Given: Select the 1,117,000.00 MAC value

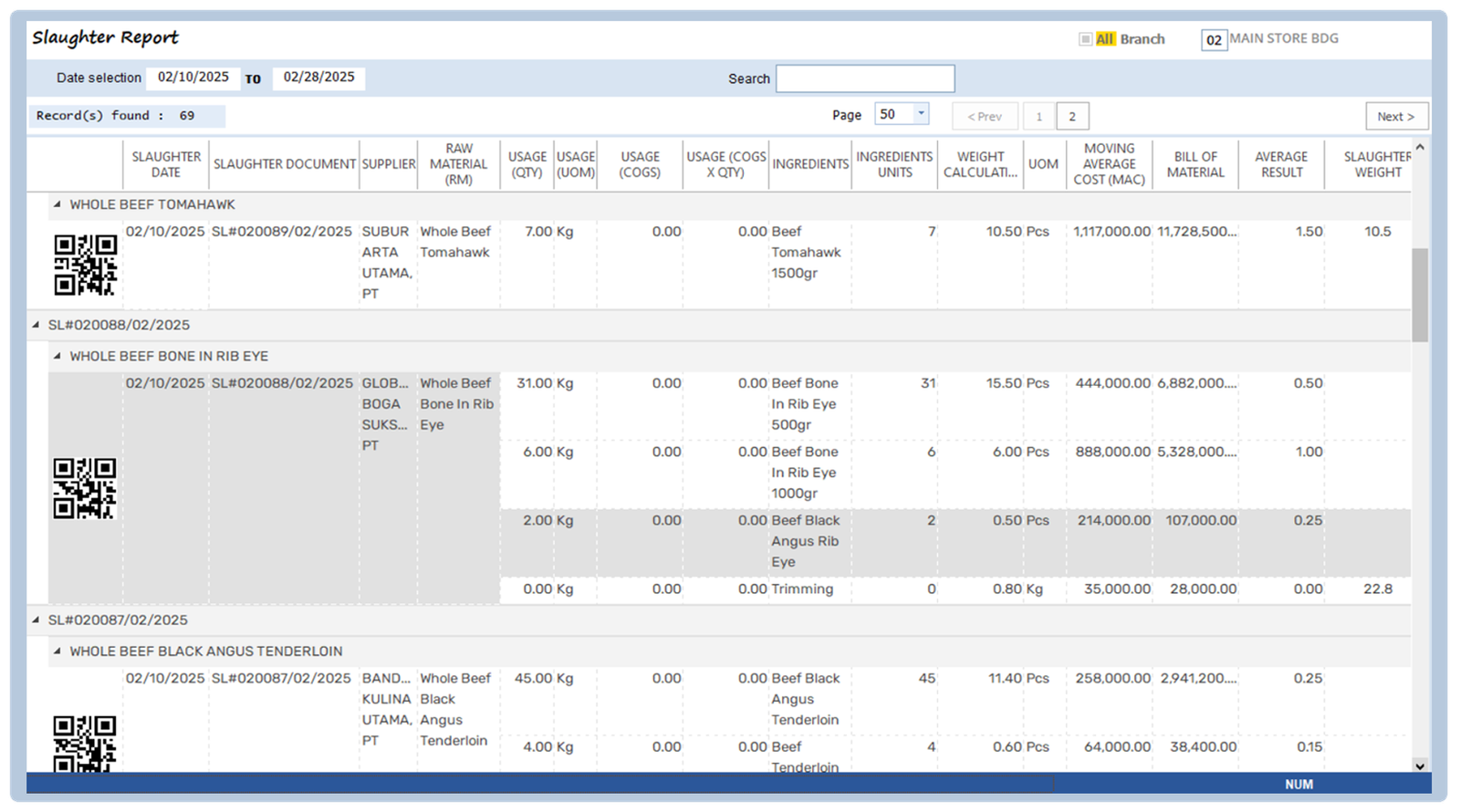Looking at the screenshot, I should [x=1111, y=232].
